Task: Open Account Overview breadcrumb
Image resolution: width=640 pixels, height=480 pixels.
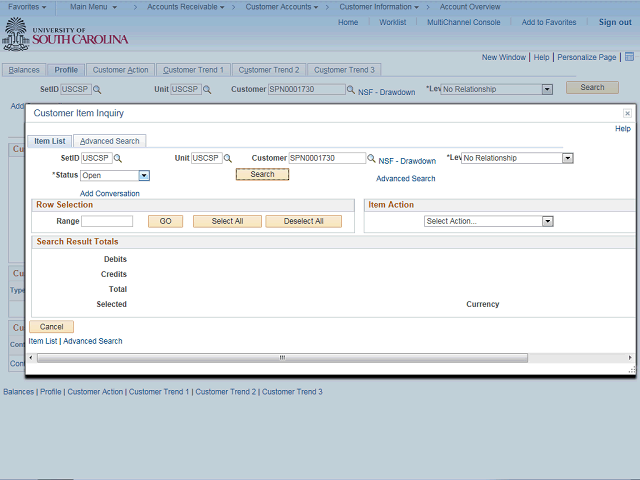Action: point(470,7)
